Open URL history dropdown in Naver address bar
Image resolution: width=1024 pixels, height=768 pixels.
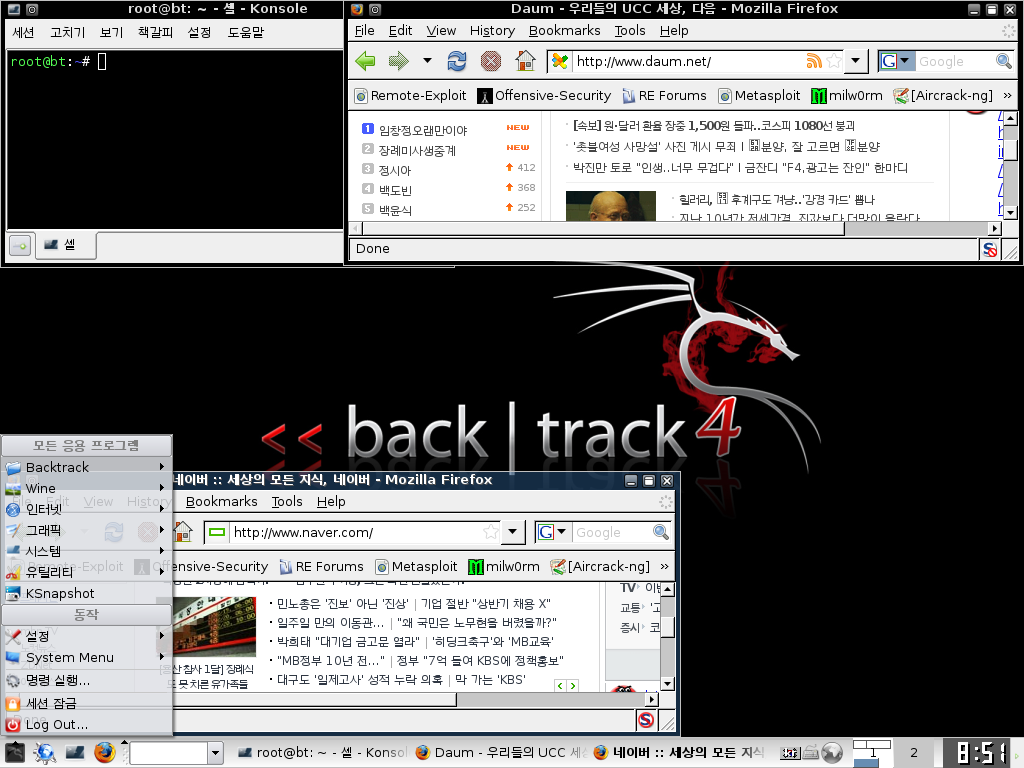(513, 532)
